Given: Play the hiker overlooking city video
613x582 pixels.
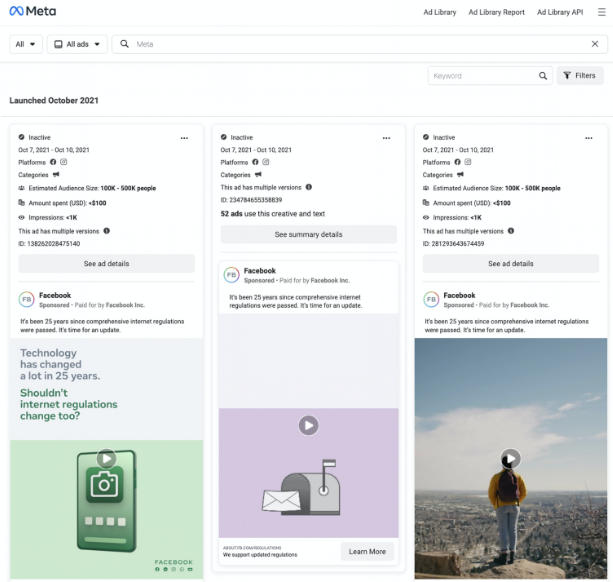Looking at the screenshot, I should click(511, 458).
